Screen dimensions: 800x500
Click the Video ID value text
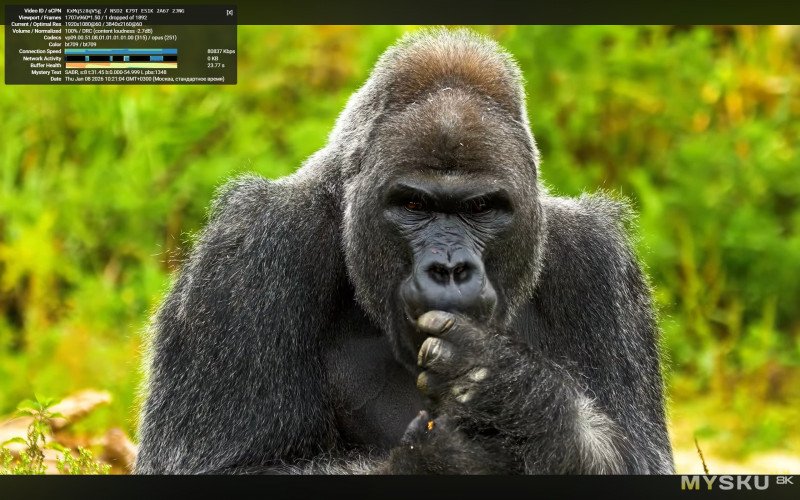coord(125,11)
